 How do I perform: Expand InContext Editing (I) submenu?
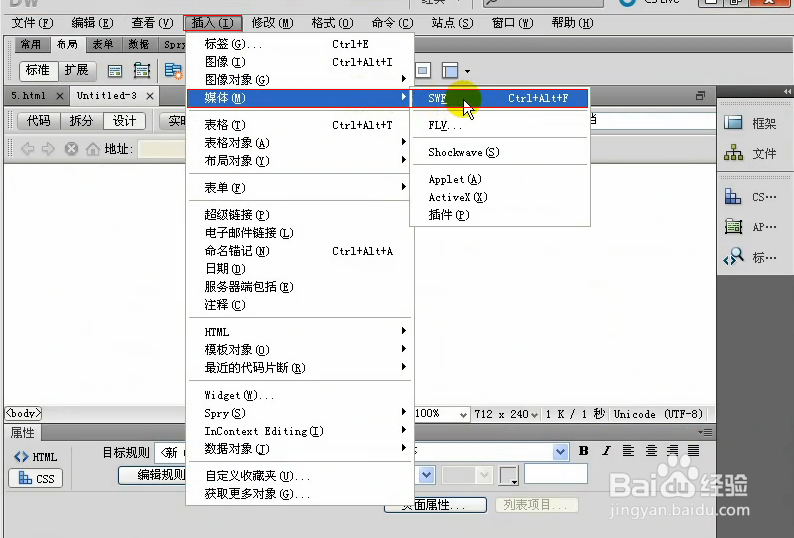[x=299, y=431]
